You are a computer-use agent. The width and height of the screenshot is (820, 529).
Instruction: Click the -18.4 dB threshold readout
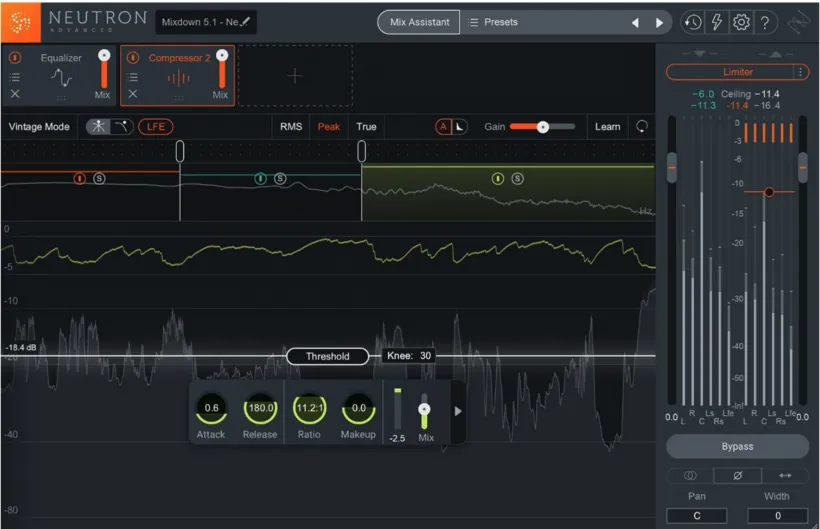(x=21, y=347)
